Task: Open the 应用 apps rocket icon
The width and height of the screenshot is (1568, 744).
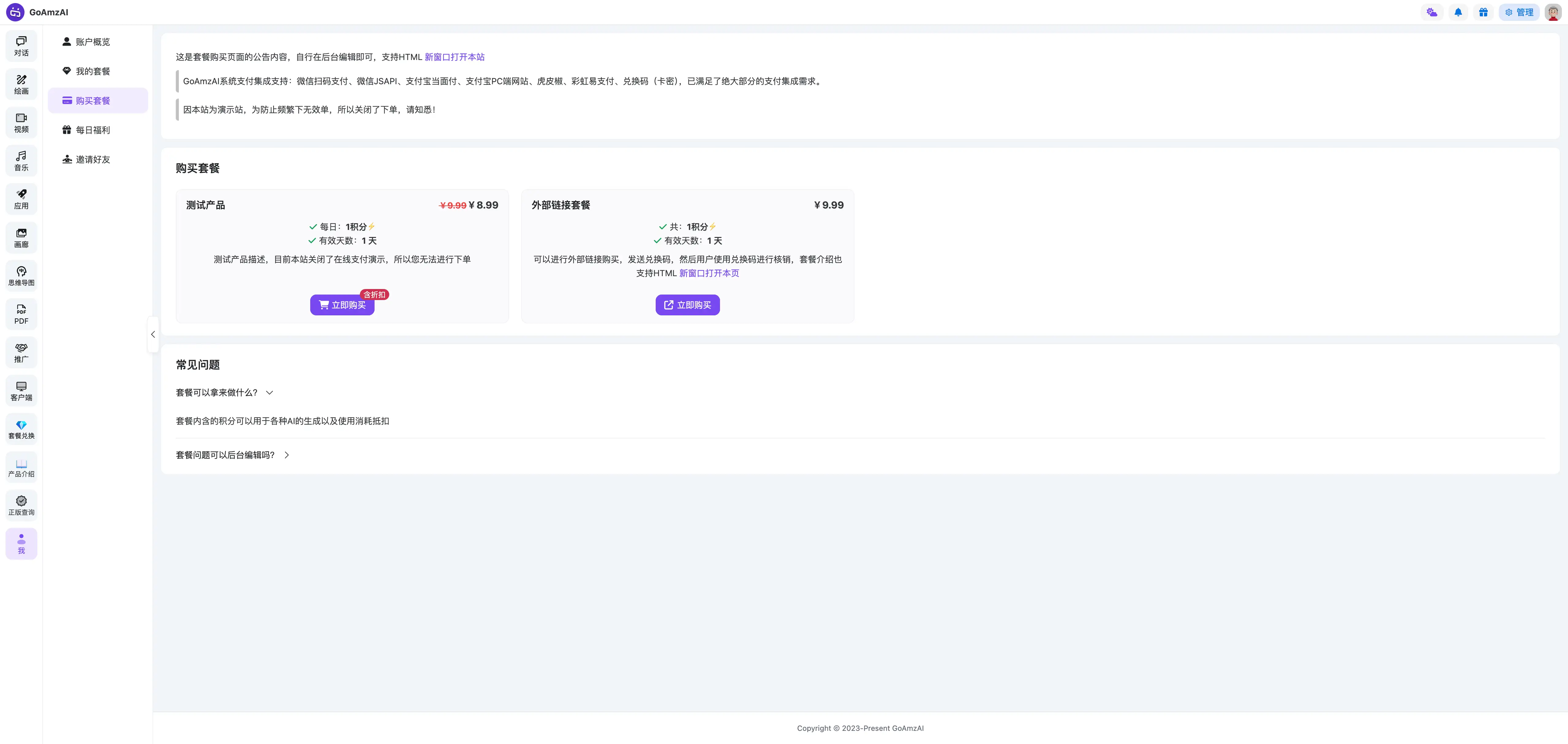Action: 21,200
